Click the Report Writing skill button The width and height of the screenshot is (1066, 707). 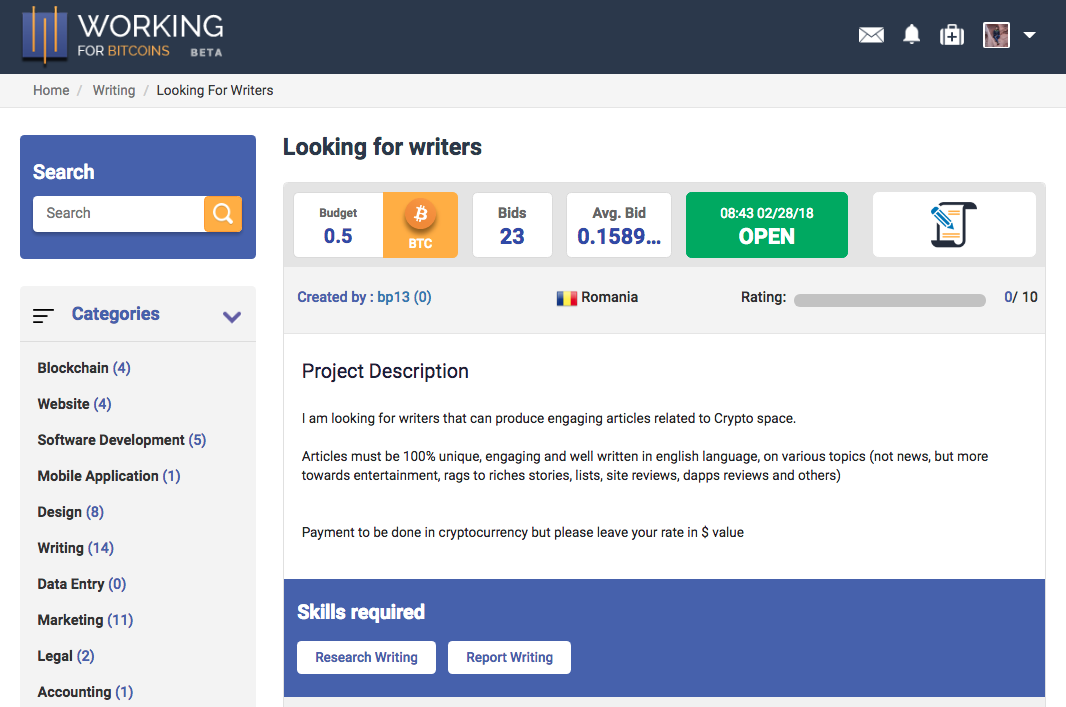509,657
